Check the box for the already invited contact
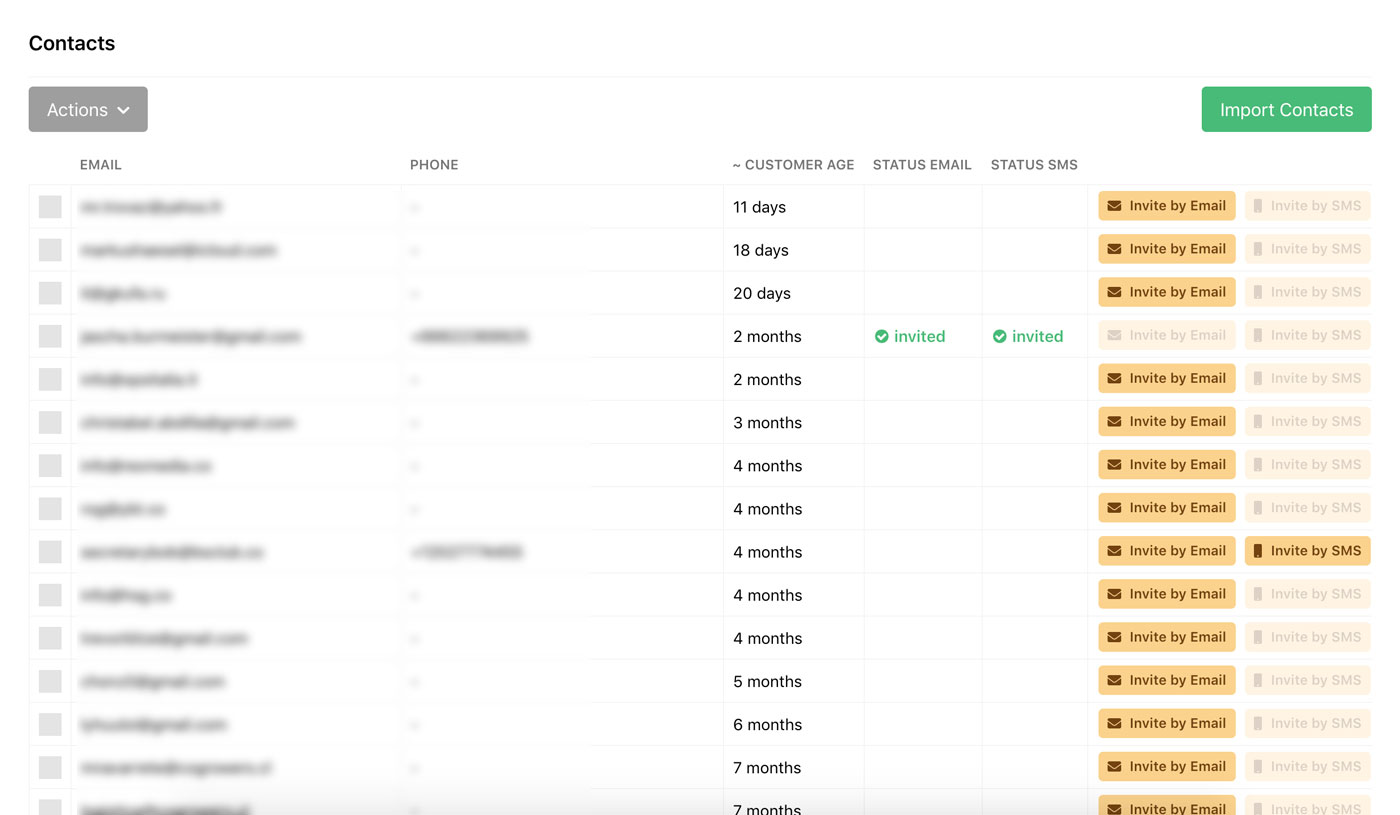 [50, 336]
